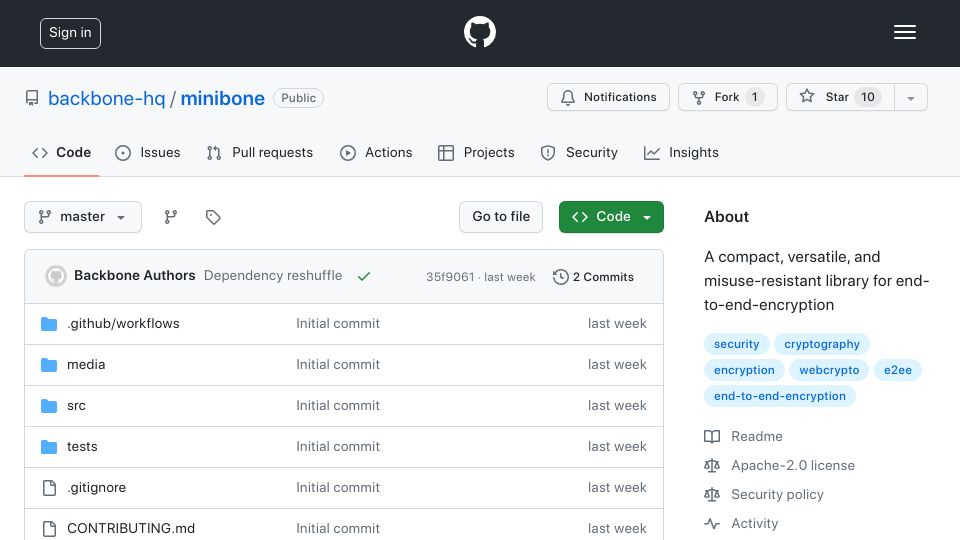Select the e2ee topic tag

tap(898, 370)
